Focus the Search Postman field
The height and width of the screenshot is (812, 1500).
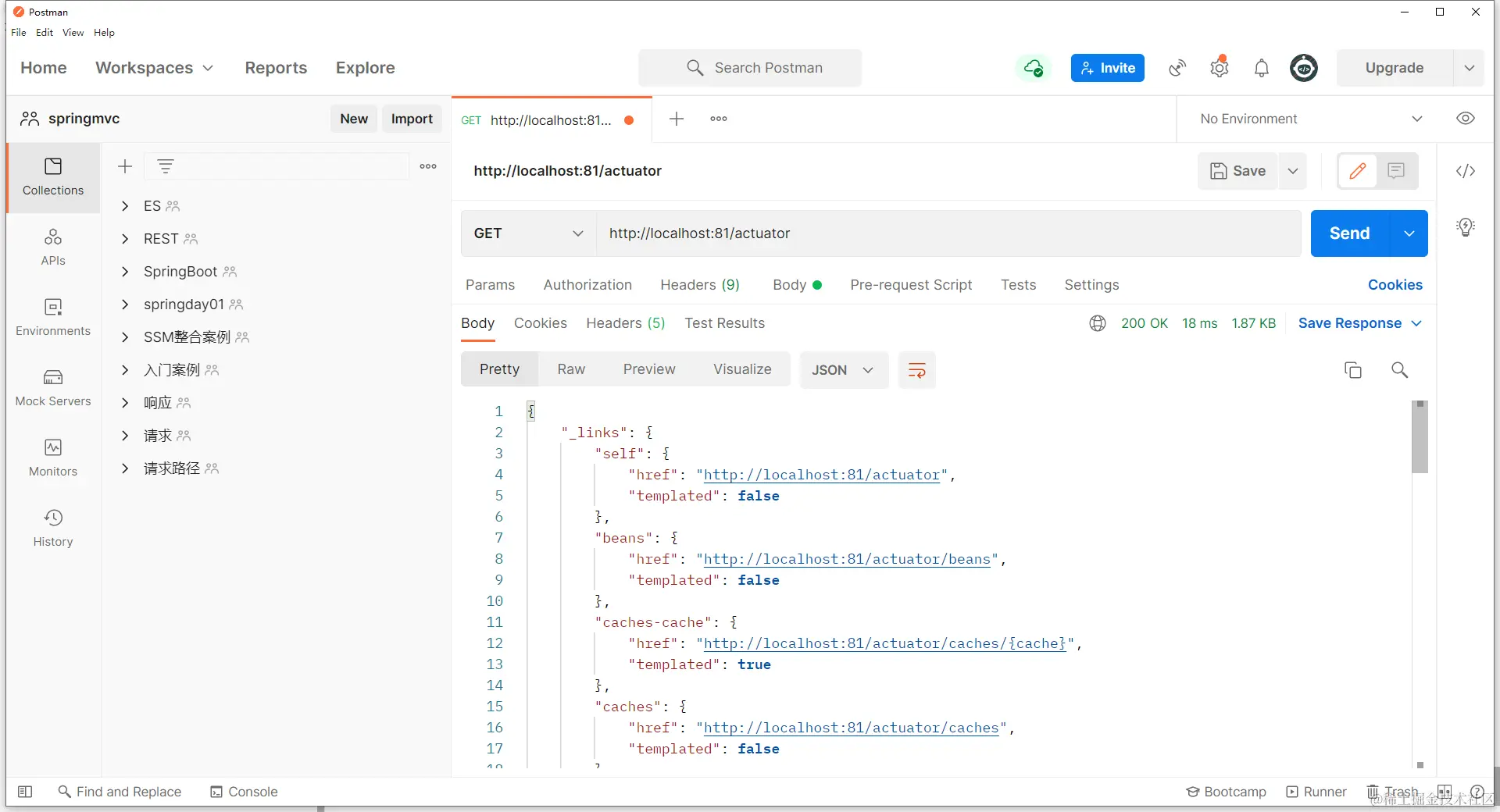[x=750, y=68]
